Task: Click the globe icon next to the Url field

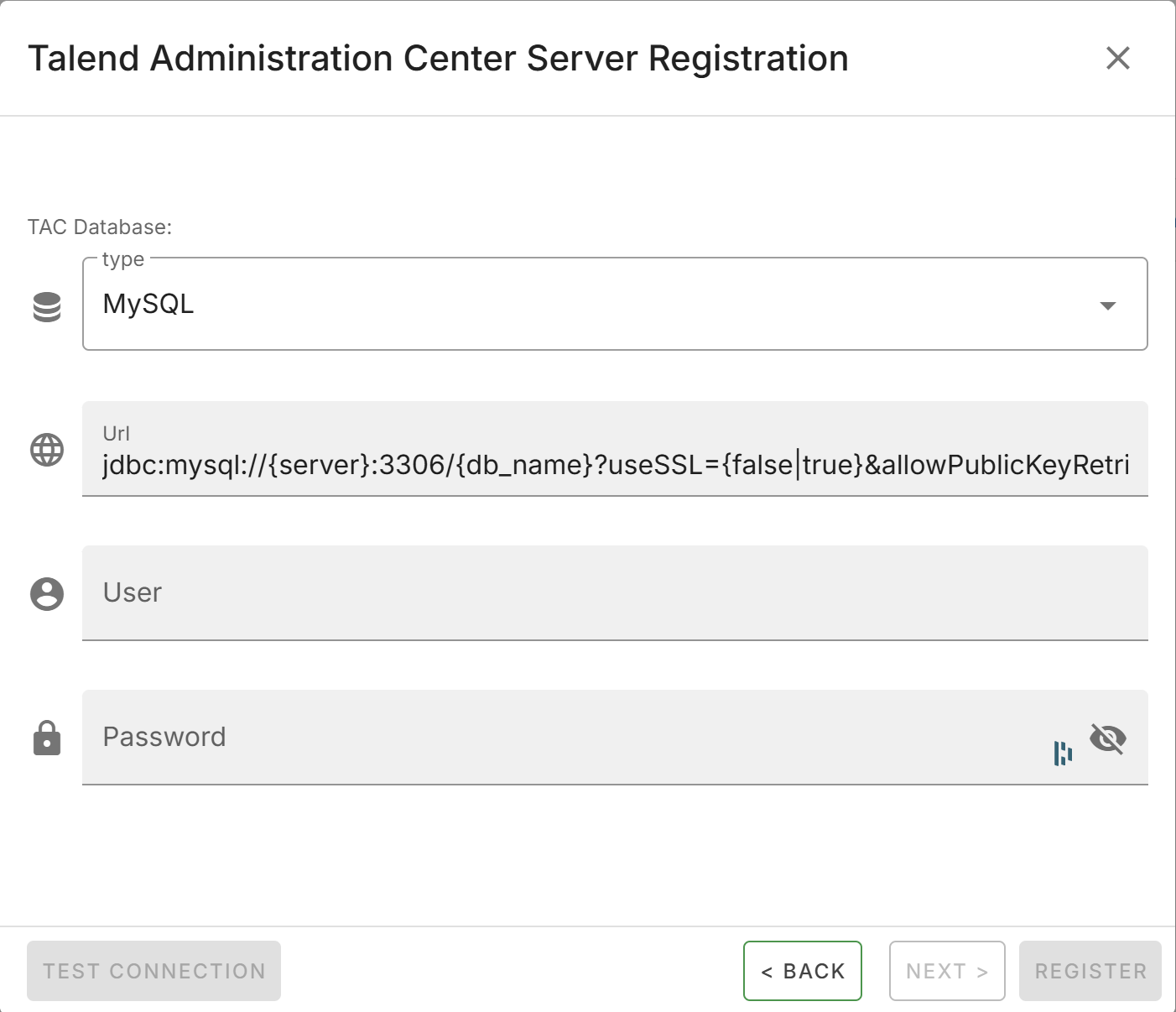Action: (x=46, y=450)
